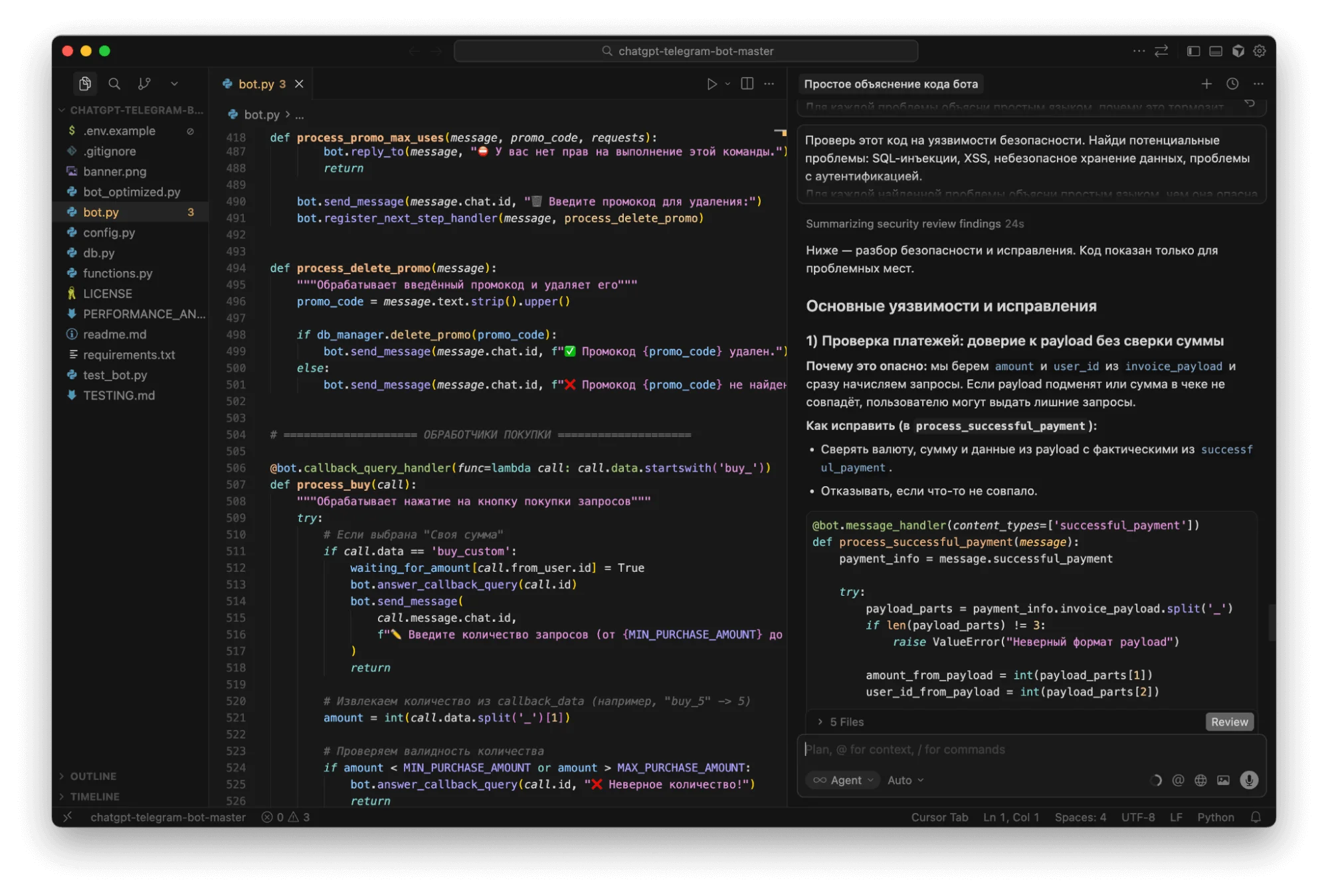Click the Review button
Image resolution: width=1328 pixels, height=896 pixels.
[x=1229, y=722]
